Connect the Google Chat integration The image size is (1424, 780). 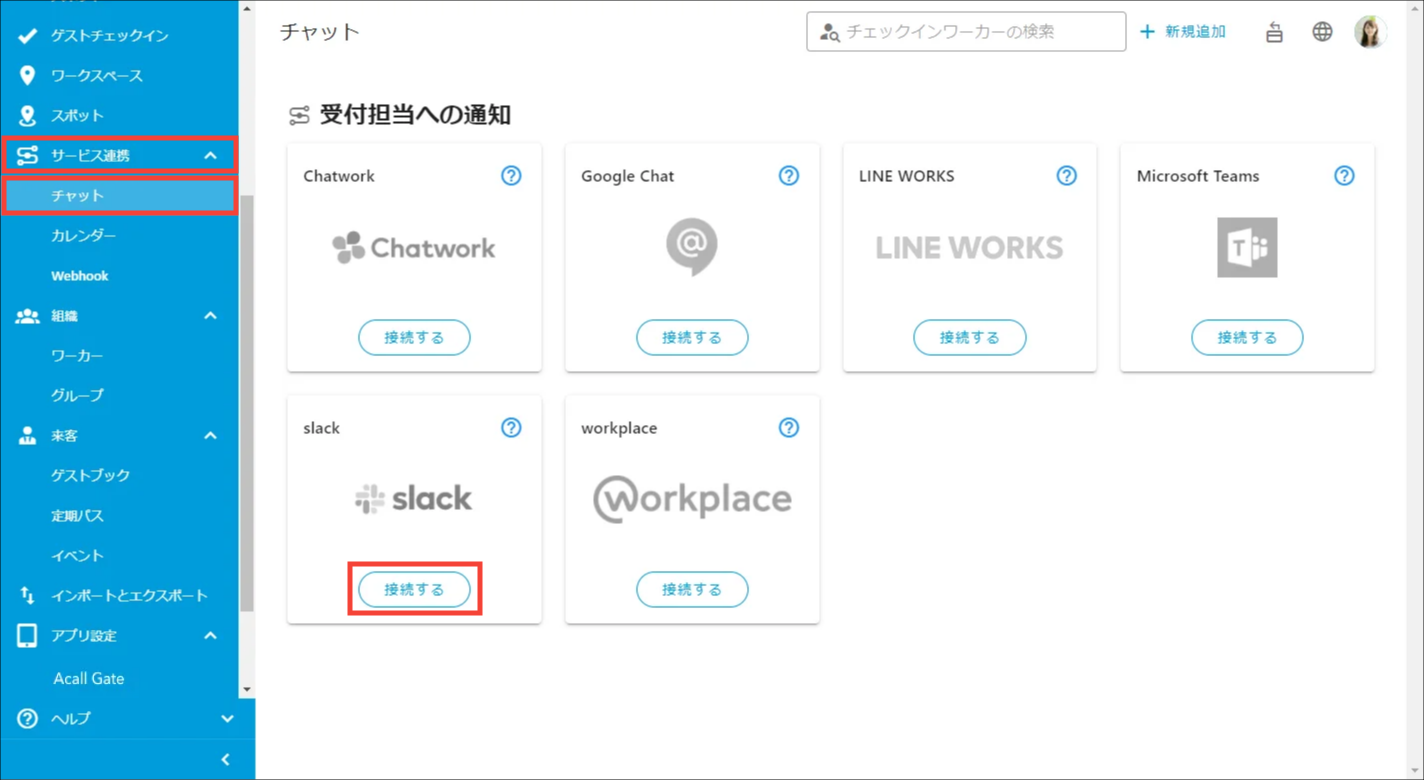(x=692, y=338)
